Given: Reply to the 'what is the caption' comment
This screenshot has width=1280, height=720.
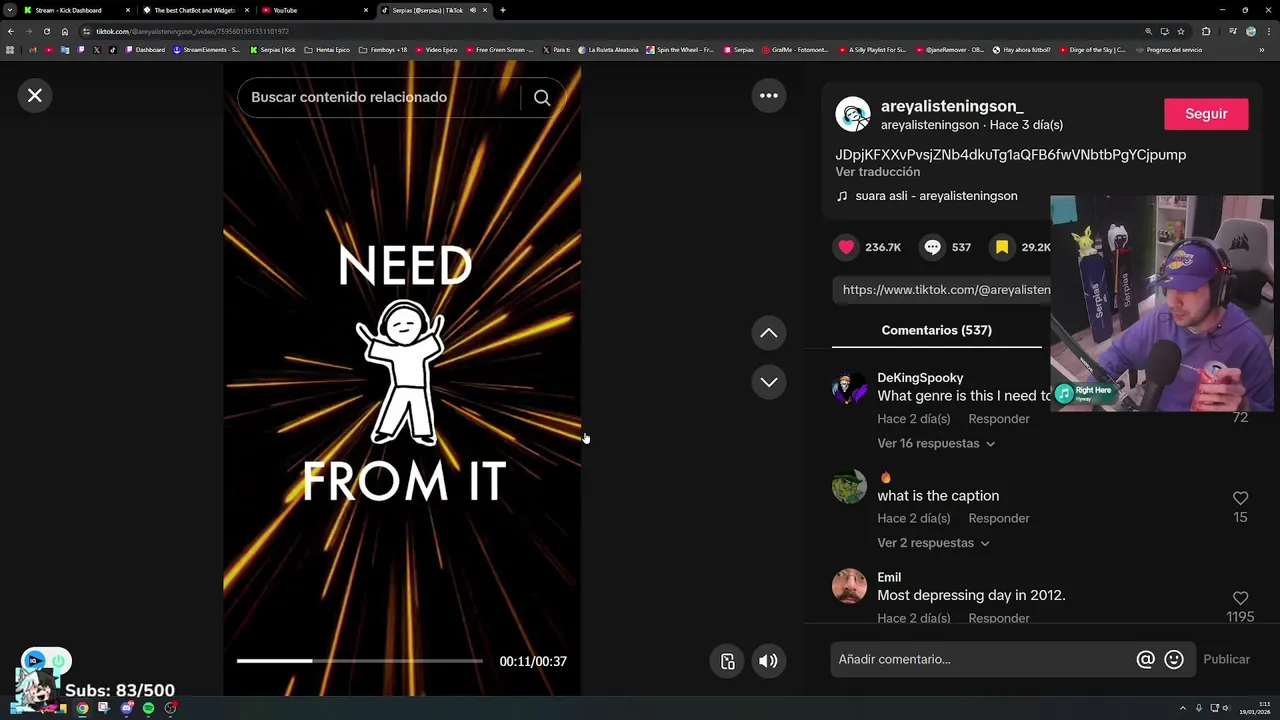Looking at the screenshot, I should coord(998,518).
